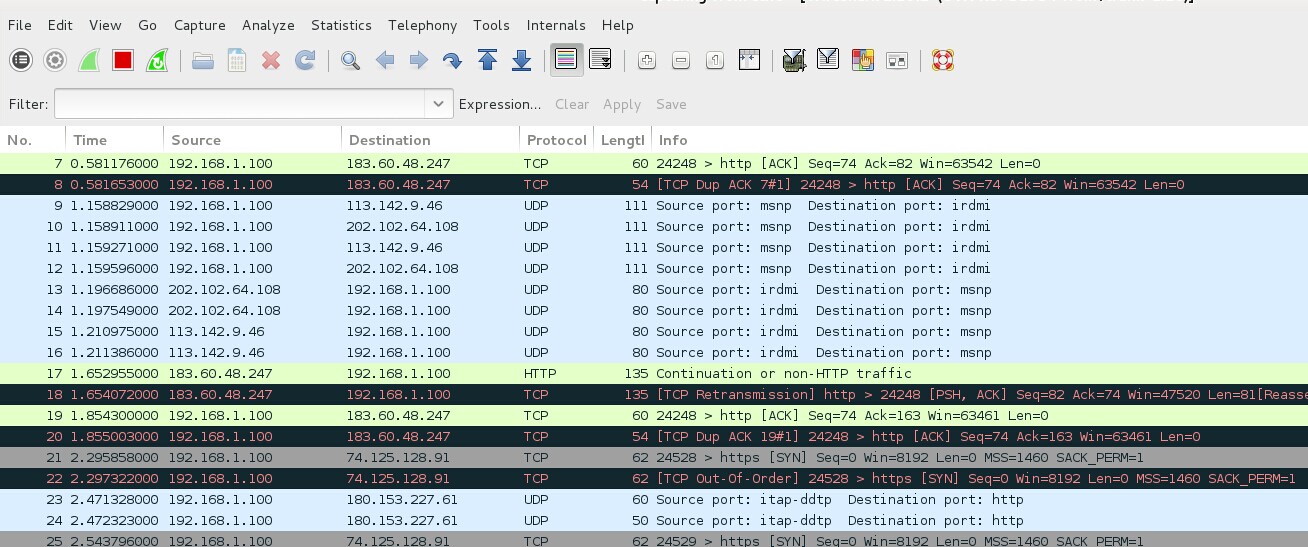Select packet 20 TCP Dup ACK 19#1
The height and width of the screenshot is (547, 1308).
[x=654, y=436]
